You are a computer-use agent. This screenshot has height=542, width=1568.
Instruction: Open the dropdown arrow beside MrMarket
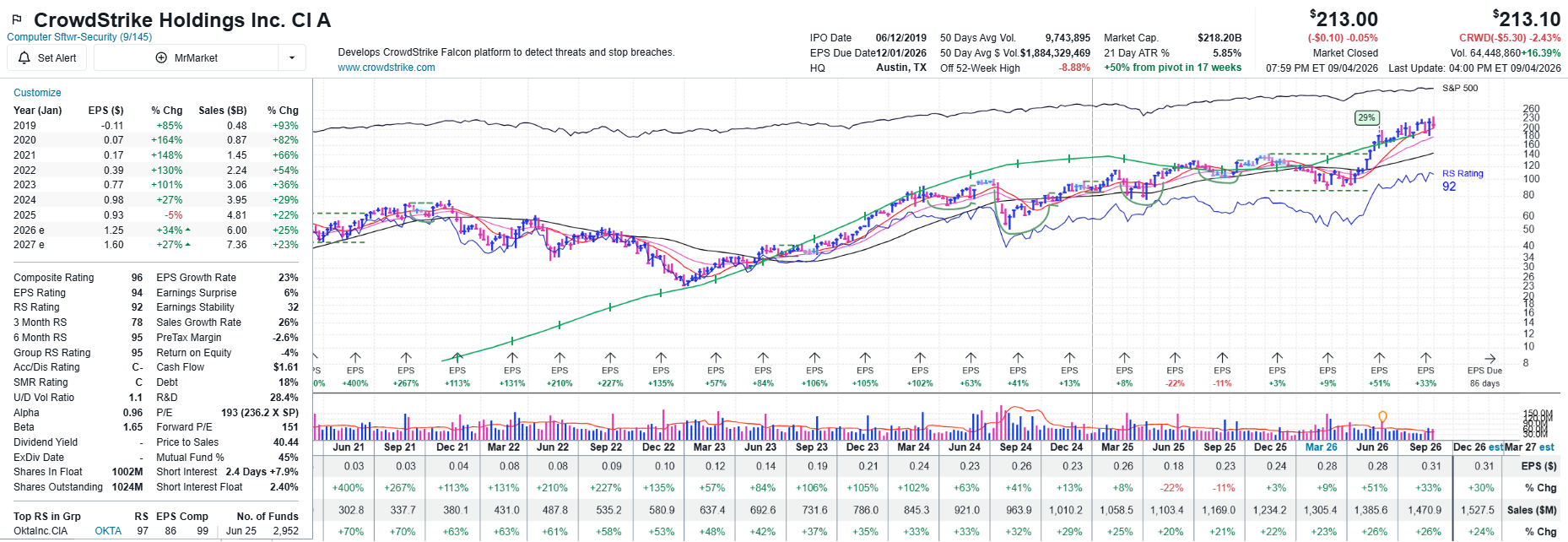click(x=292, y=58)
